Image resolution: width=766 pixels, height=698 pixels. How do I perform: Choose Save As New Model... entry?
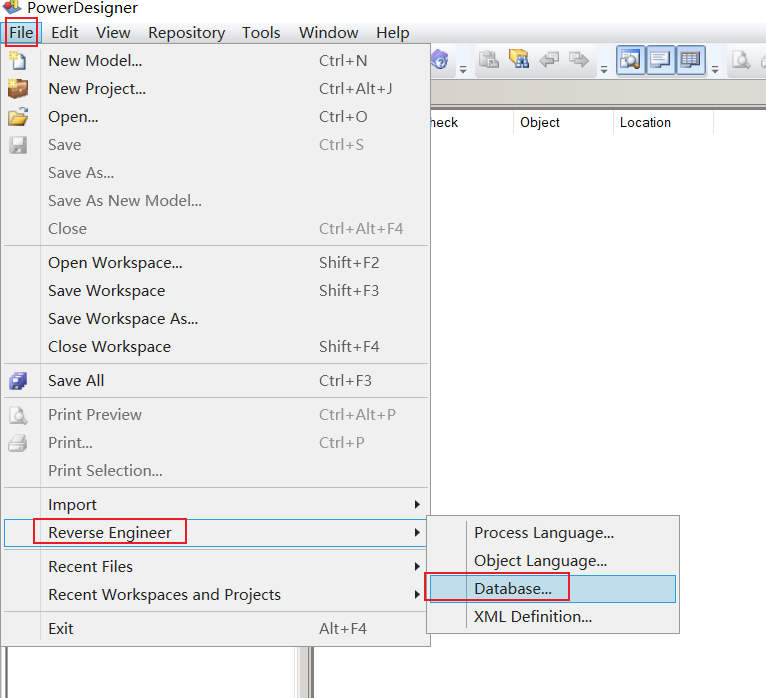click(x=216, y=200)
